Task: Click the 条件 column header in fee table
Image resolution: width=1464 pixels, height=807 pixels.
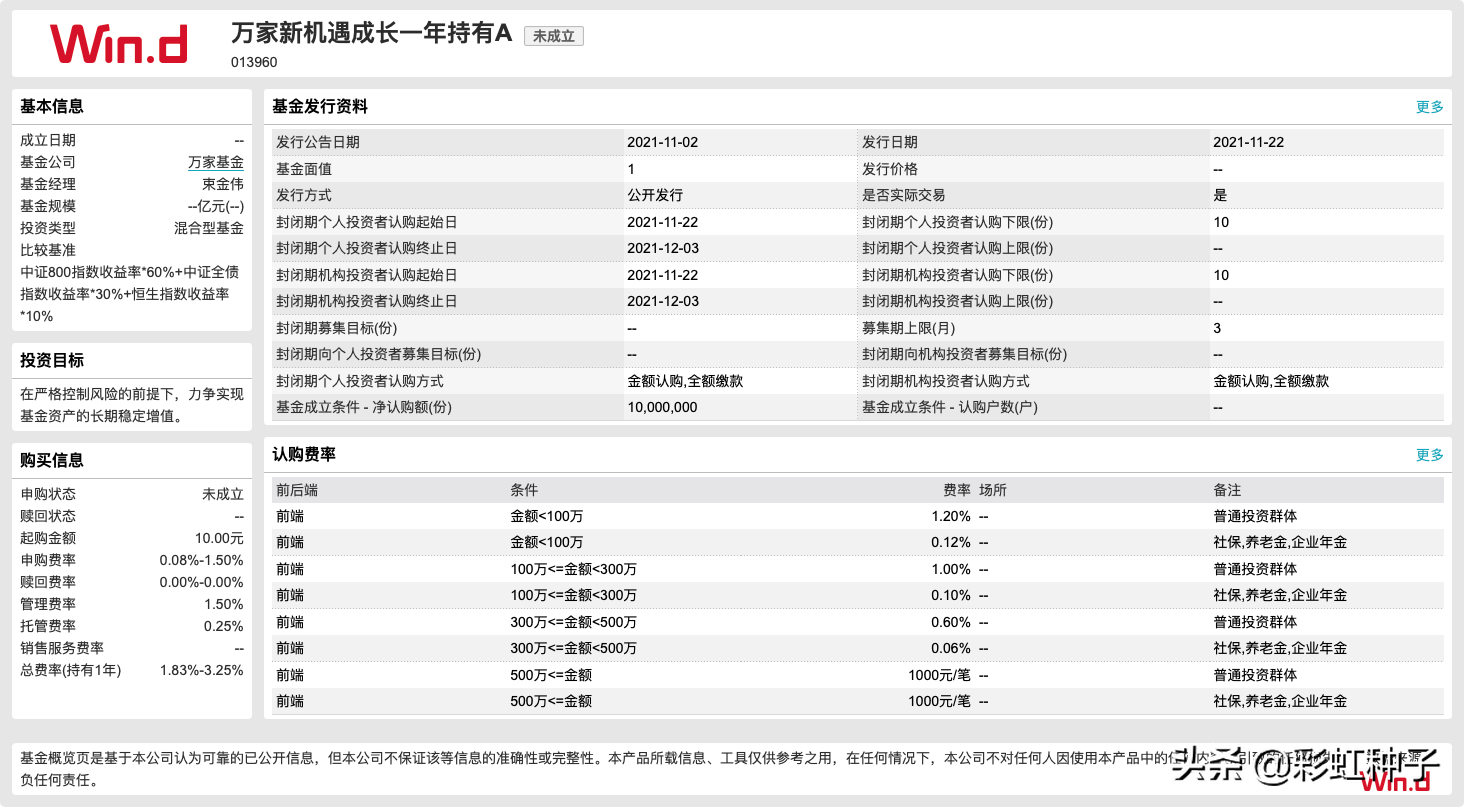Action: (x=524, y=490)
